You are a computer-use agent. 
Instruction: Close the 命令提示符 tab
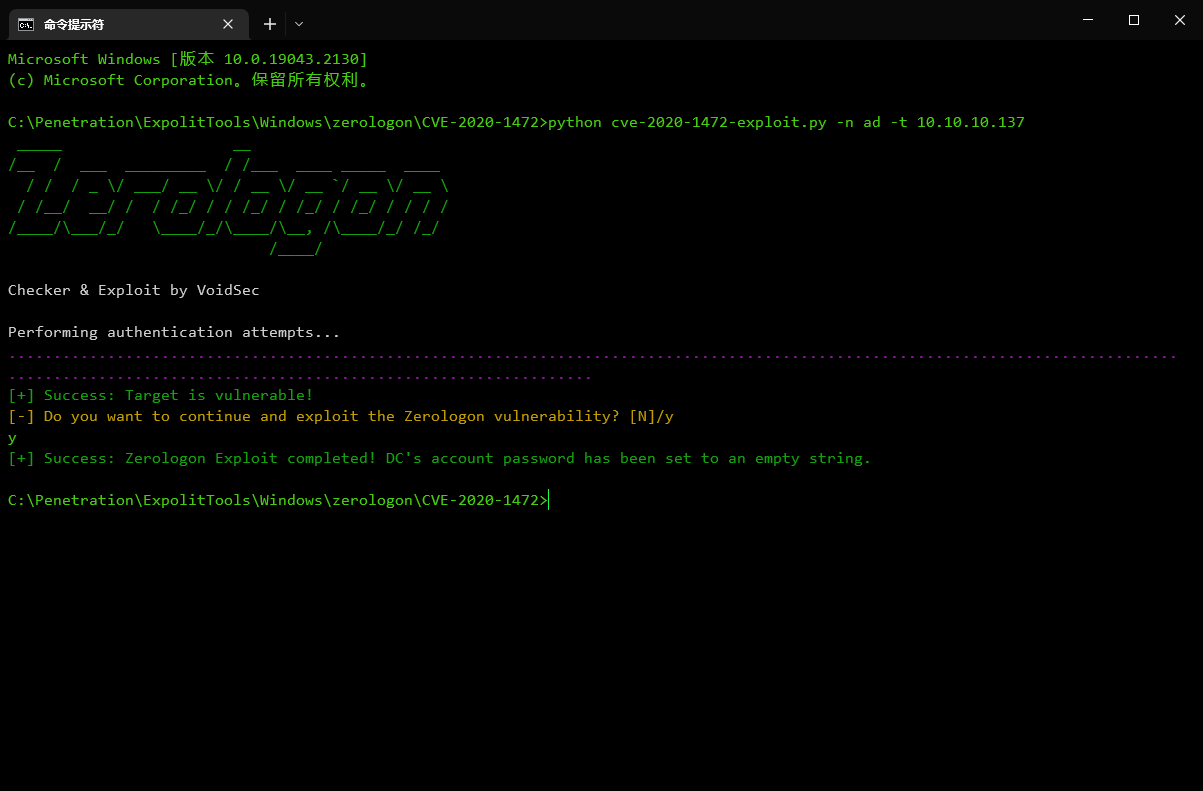click(229, 24)
